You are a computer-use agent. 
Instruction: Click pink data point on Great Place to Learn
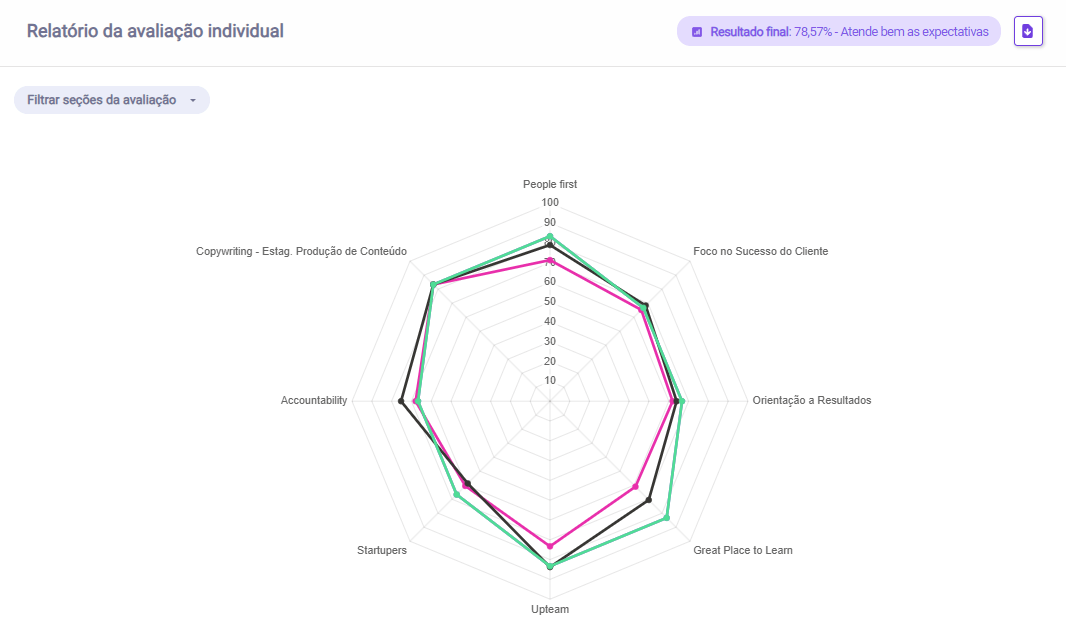(636, 487)
